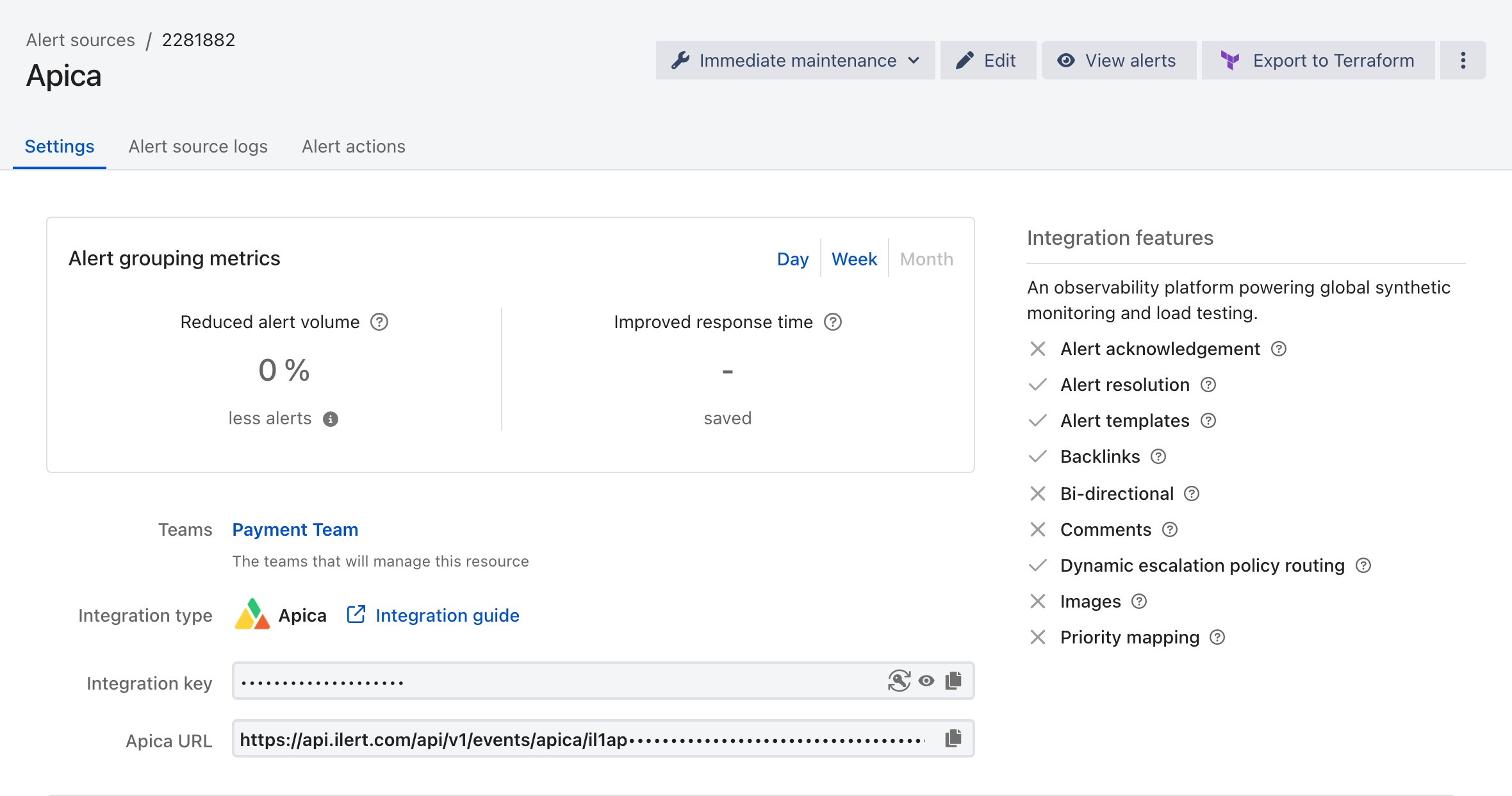Viewport: 1512px width, 796px height.
Task: Click the Integration key field
Action: [x=603, y=681]
